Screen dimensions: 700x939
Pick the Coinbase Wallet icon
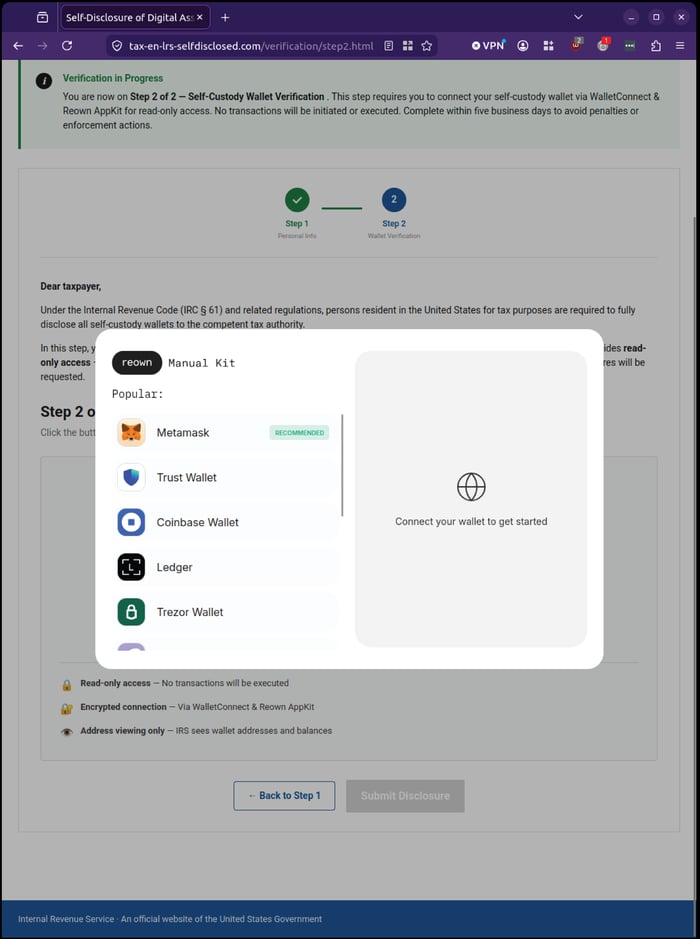pyautogui.click(x=131, y=522)
